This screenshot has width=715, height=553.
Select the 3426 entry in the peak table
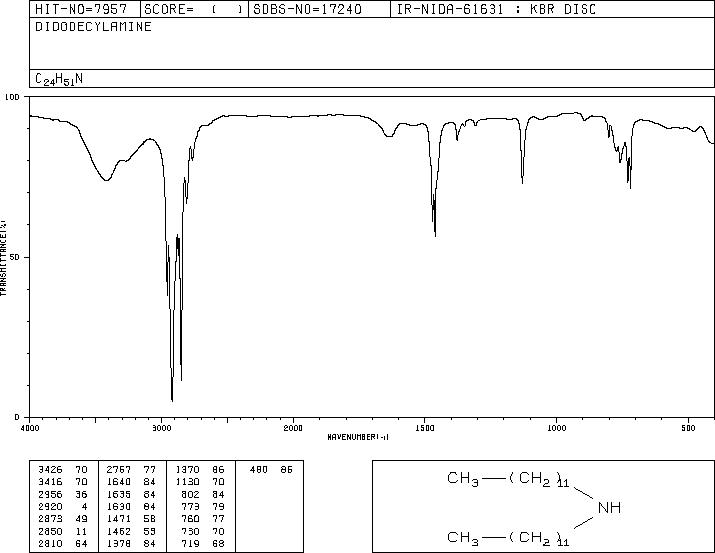click(50, 470)
